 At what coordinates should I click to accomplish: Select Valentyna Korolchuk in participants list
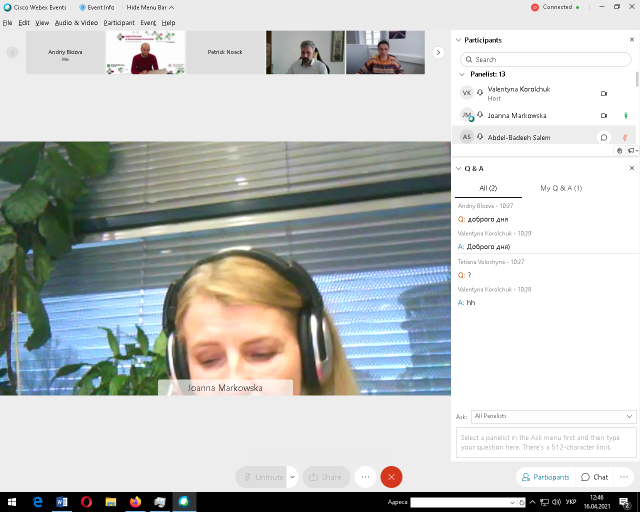(x=544, y=93)
